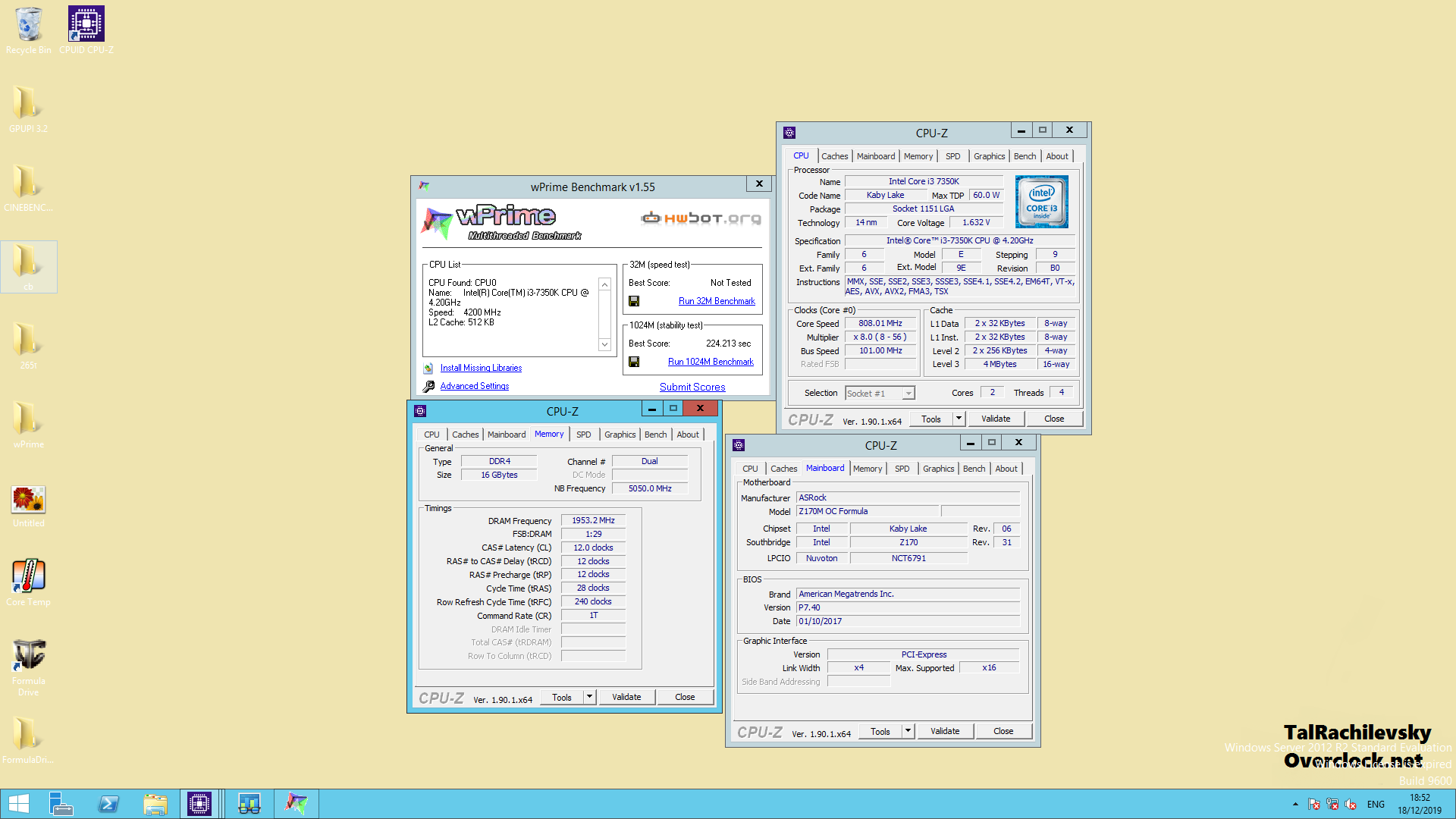
Task: Click the Windows Start button
Action: tap(18, 804)
